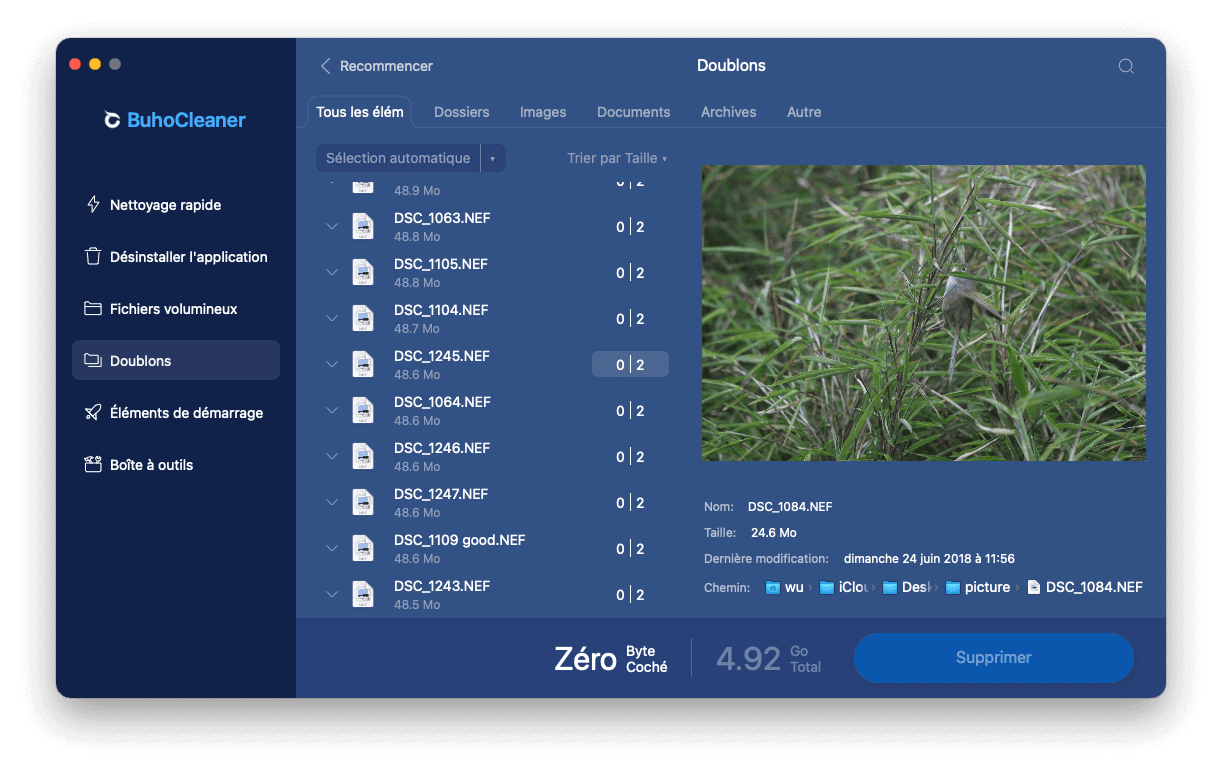The width and height of the screenshot is (1222, 772).
Task: Click the Boîte à outils toolbox icon
Action: pyautogui.click(x=93, y=465)
